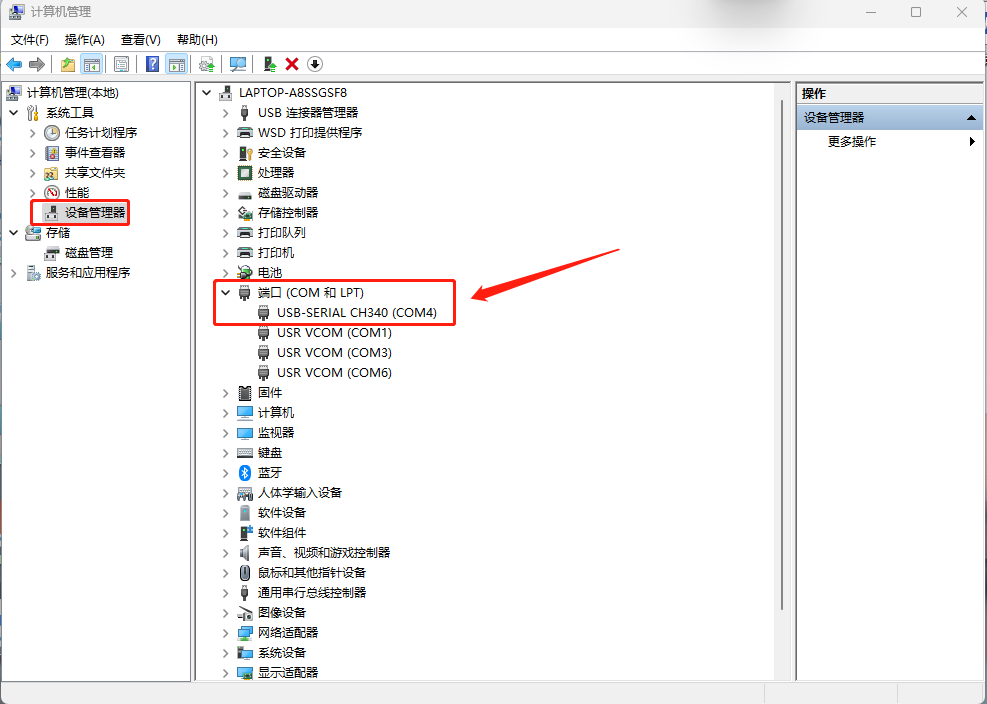
Task: Select 网络适配器 category
Action: [x=288, y=632]
